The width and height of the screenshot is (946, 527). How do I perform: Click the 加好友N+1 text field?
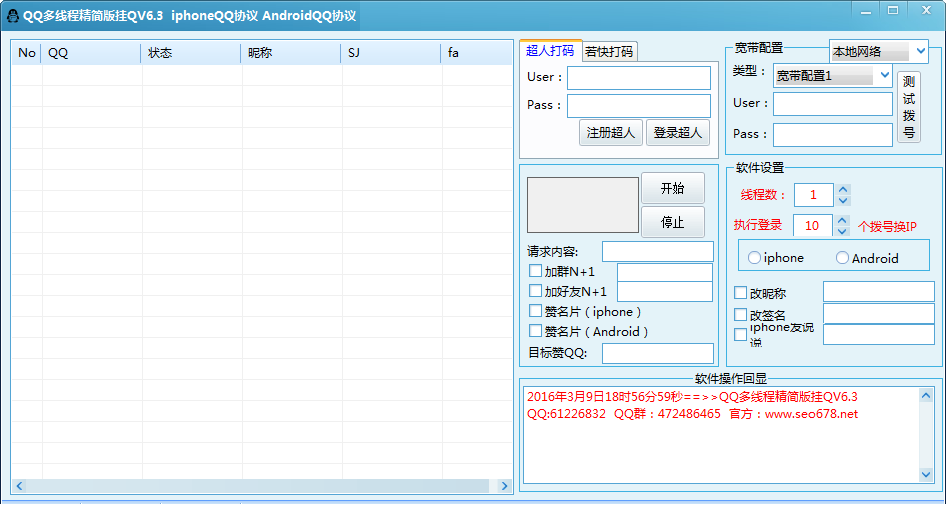pos(665,292)
